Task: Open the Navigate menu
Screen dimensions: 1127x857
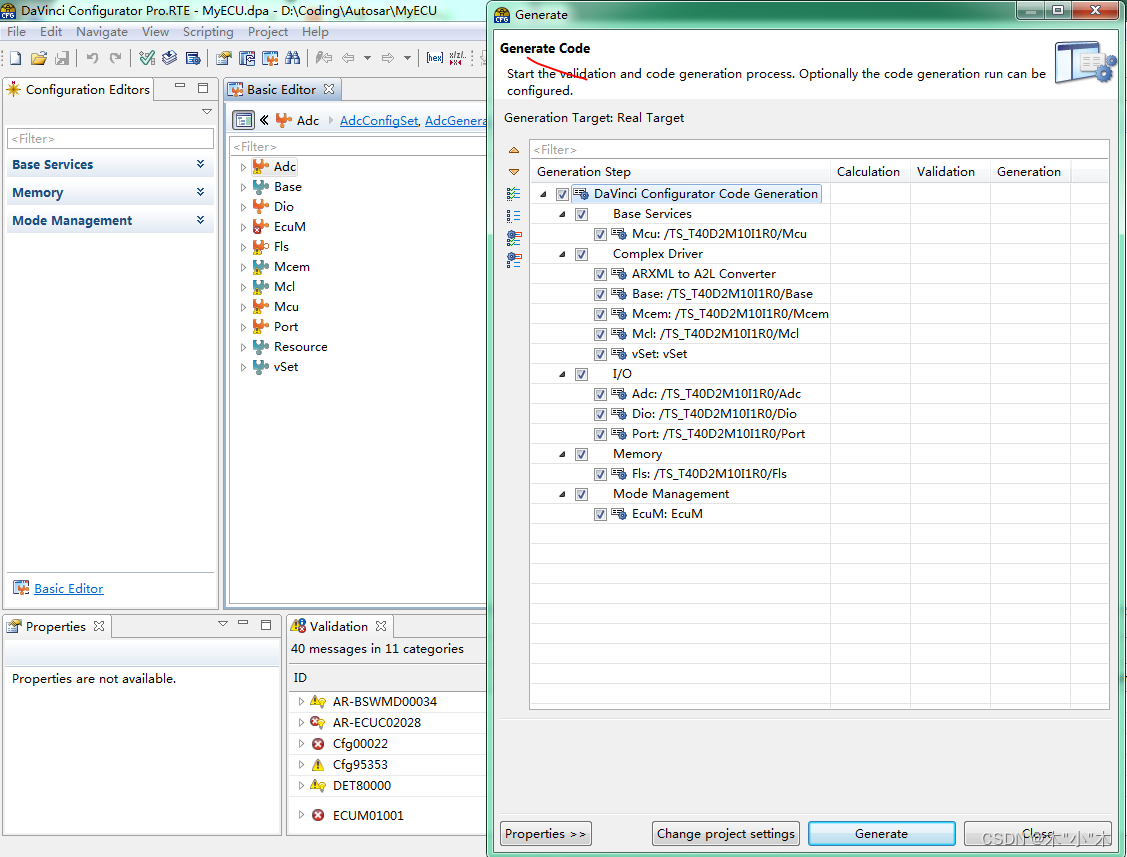Action: (x=101, y=32)
